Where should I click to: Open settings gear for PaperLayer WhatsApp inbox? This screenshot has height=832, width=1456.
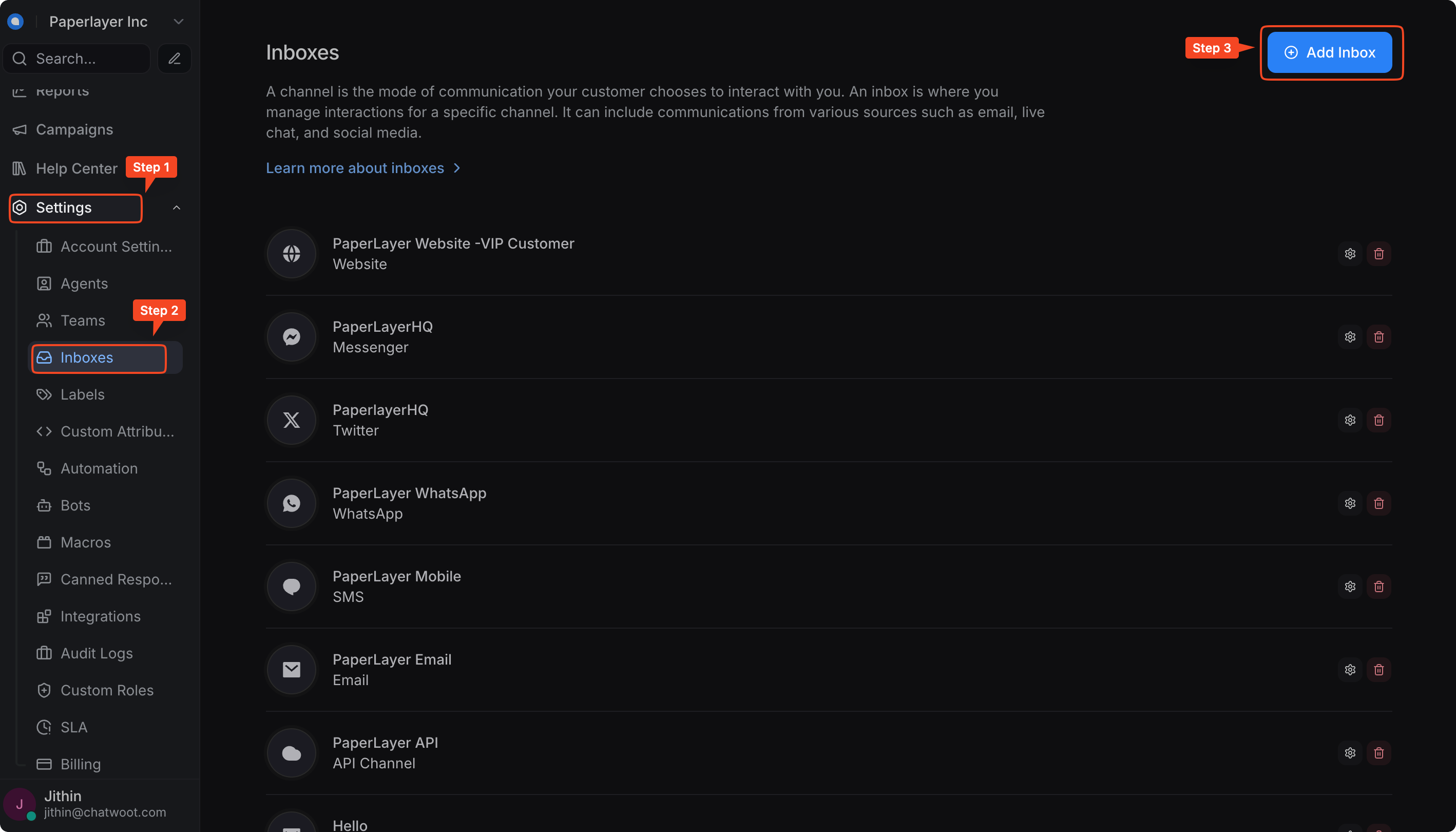(x=1350, y=503)
